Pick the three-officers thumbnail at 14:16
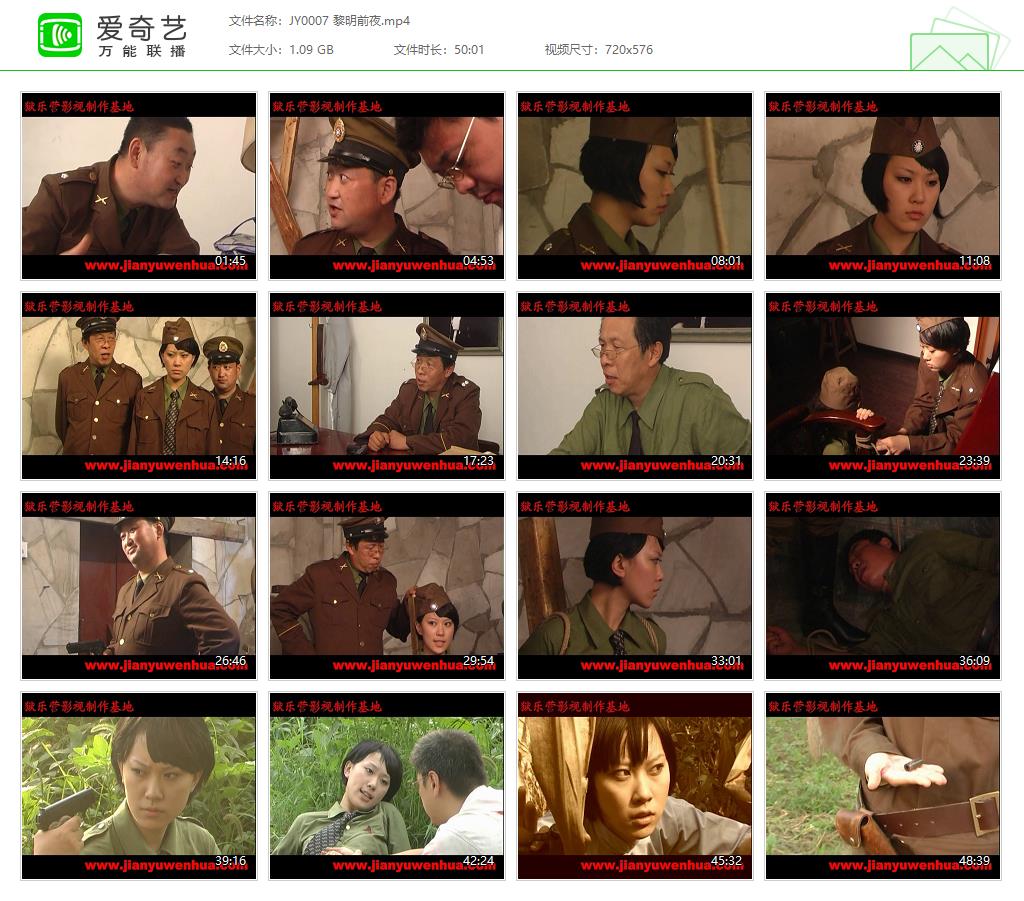The height and width of the screenshot is (901, 1024). (x=139, y=386)
